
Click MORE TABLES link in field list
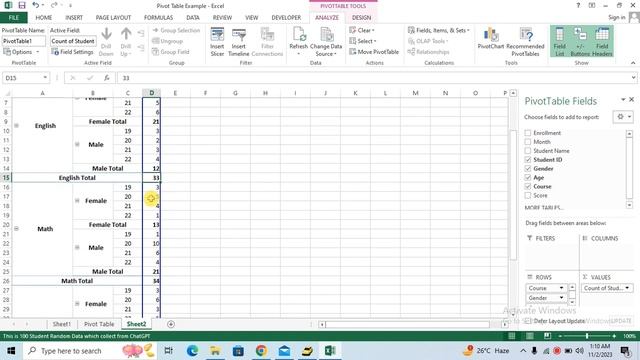tap(544, 208)
